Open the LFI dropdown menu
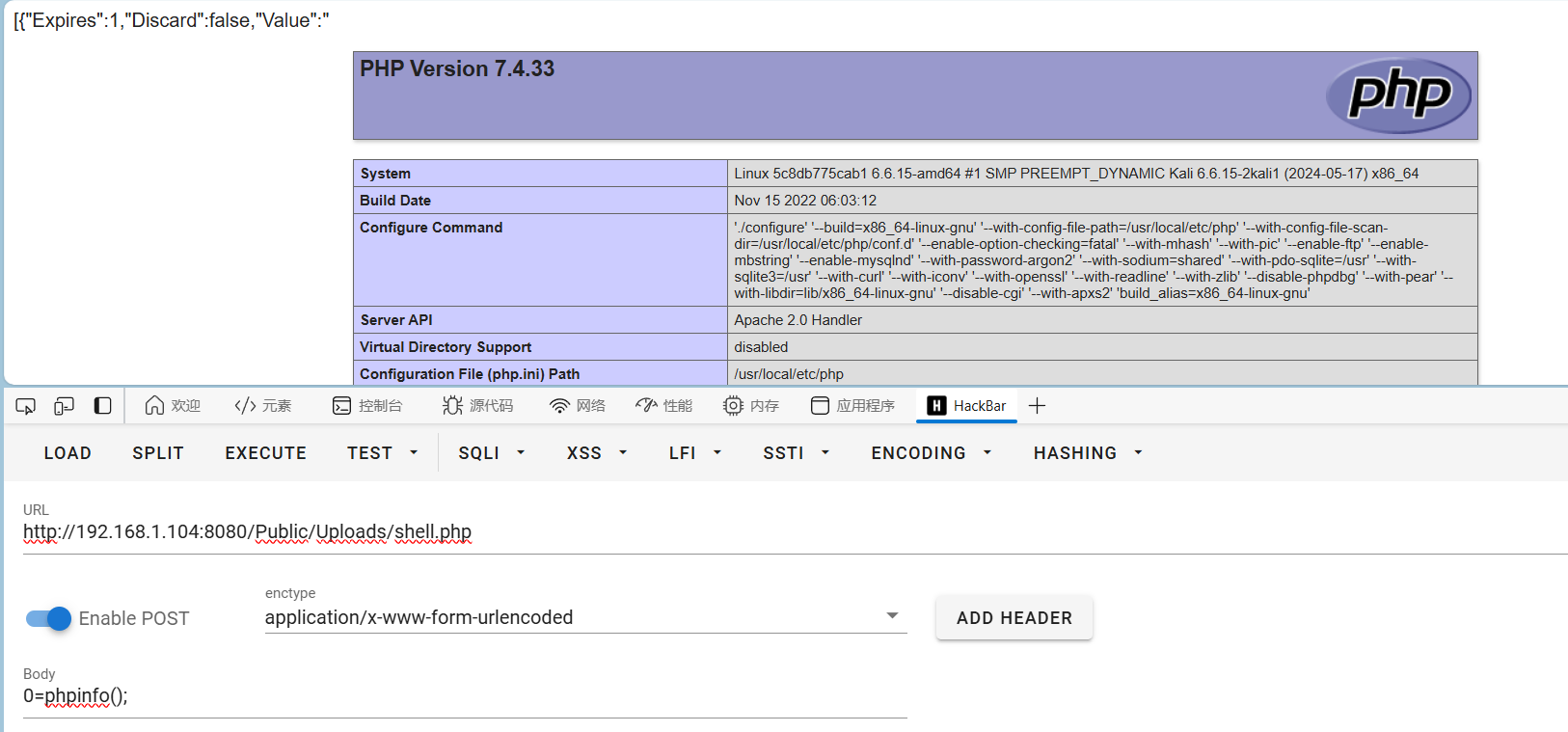1568x732 pixels. click(x=695, y=453)
